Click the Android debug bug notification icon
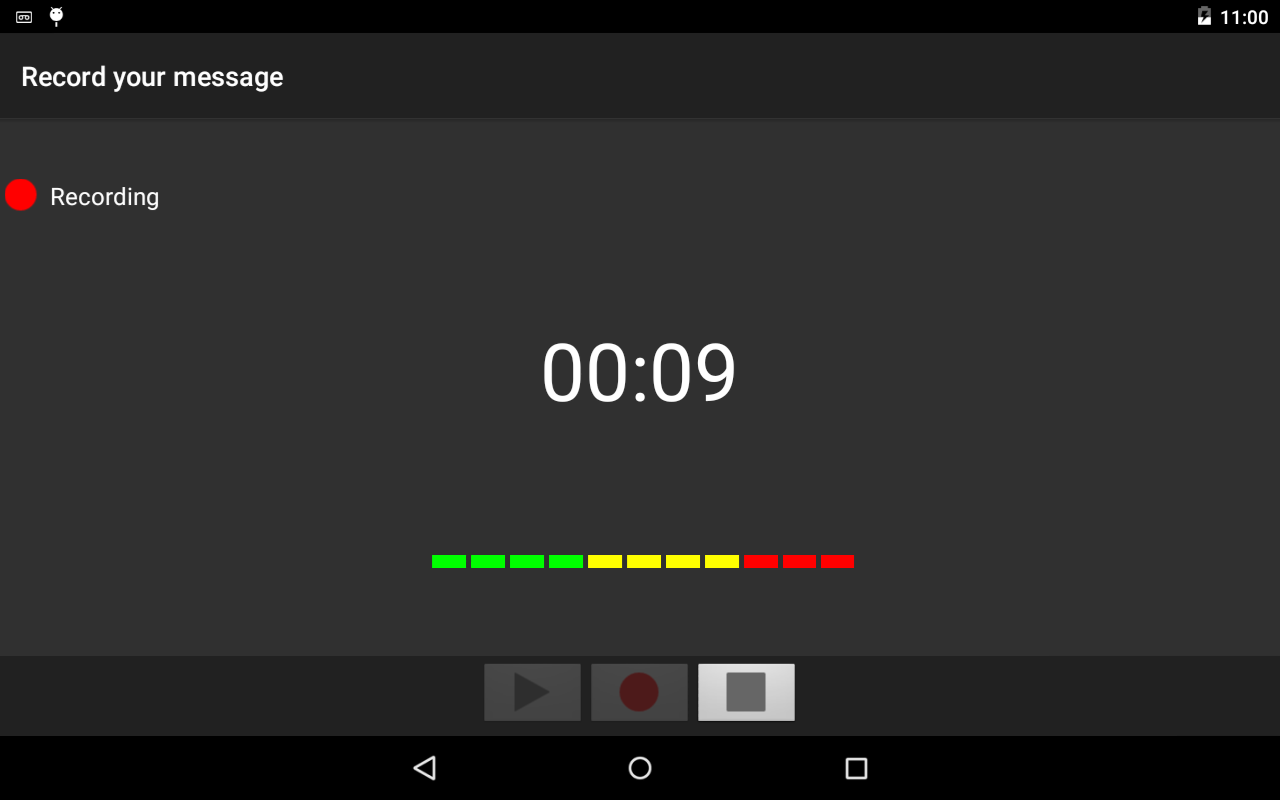Screen dimensions: 1280x800 [56, 16]
